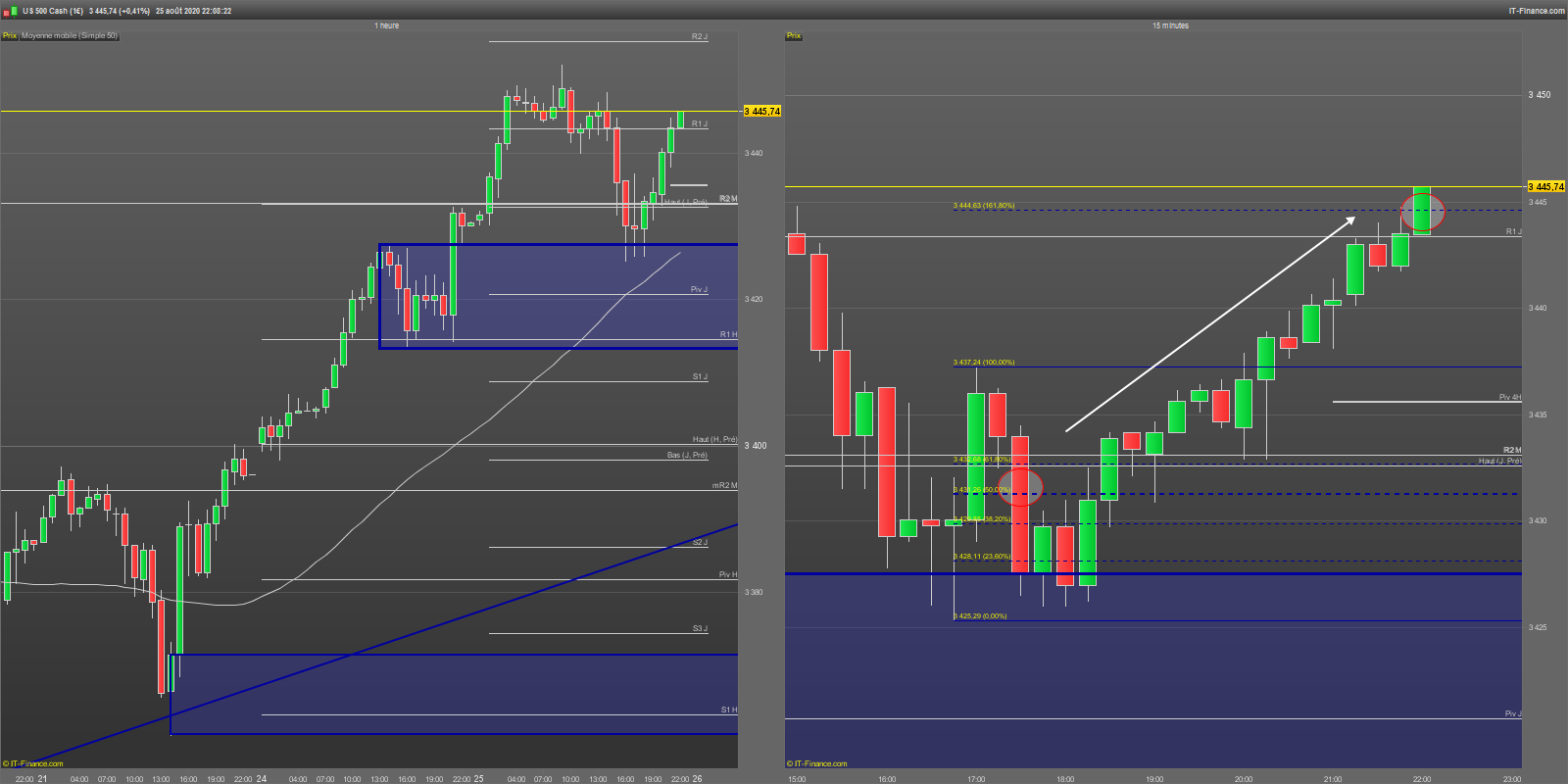Click the yellow 3 445,74 price tag on hourly axis
This screenshot has height=784, width=1568.
coord(762,112)
